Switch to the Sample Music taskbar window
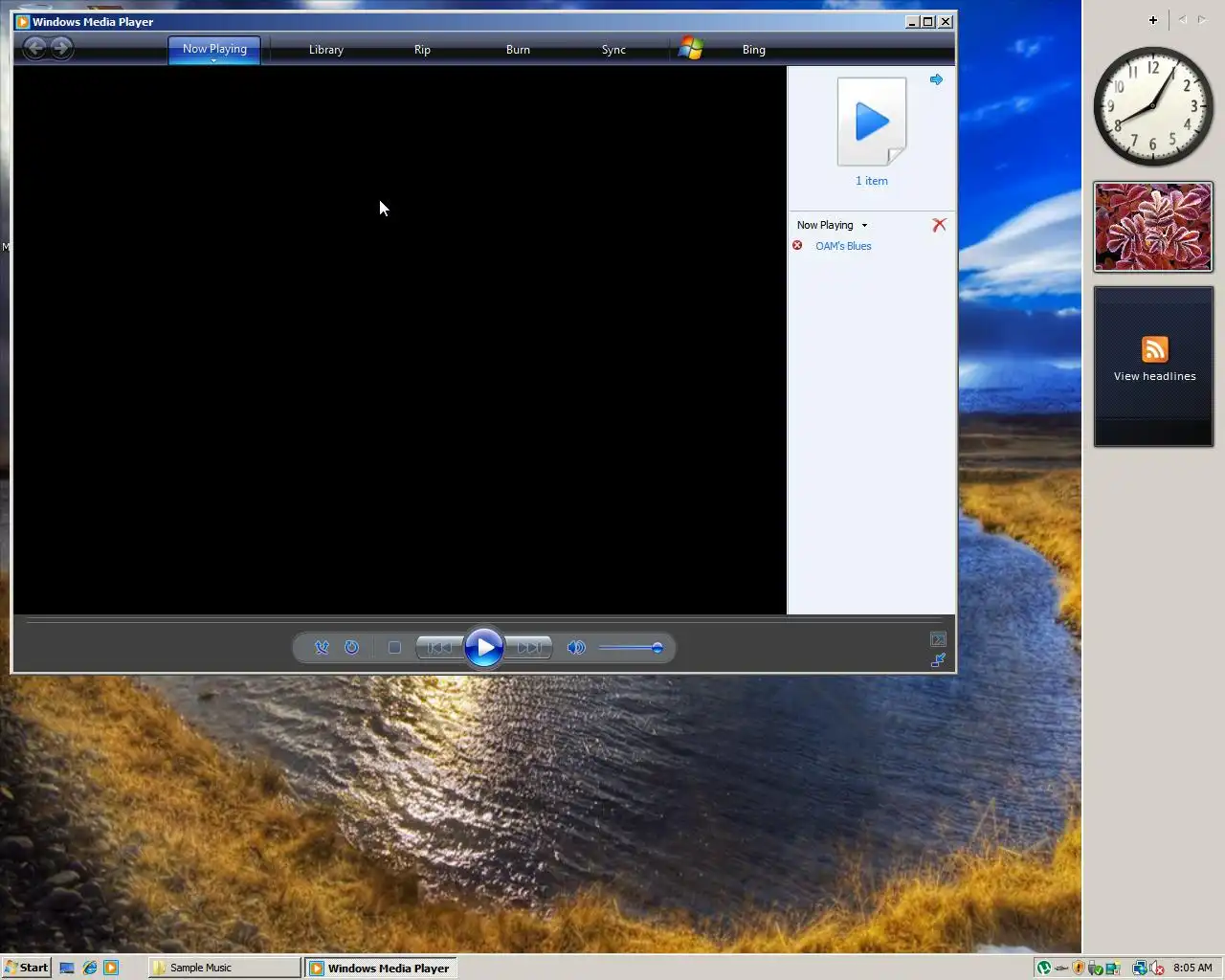Viewport: 1225px width, 980px height. 225,968
